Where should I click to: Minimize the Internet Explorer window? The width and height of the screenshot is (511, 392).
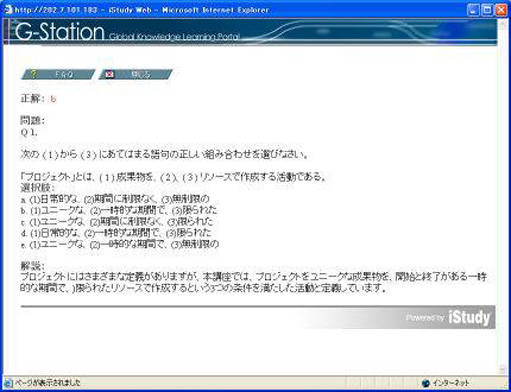(x=473, y=10)
